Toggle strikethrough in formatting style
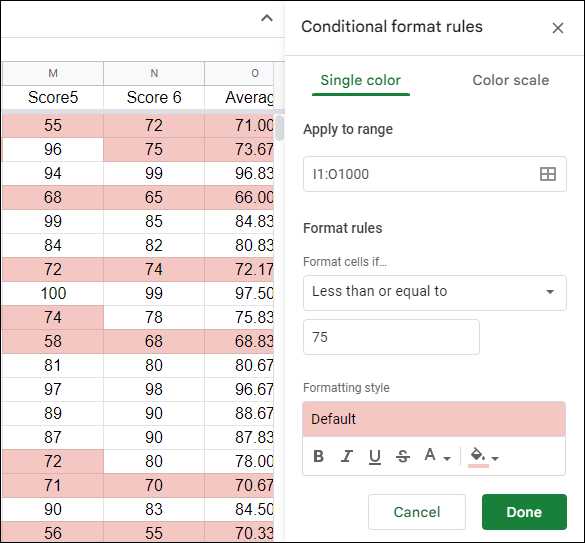Image resolution: width=585 pixels, height=543 pixels. 403,456
